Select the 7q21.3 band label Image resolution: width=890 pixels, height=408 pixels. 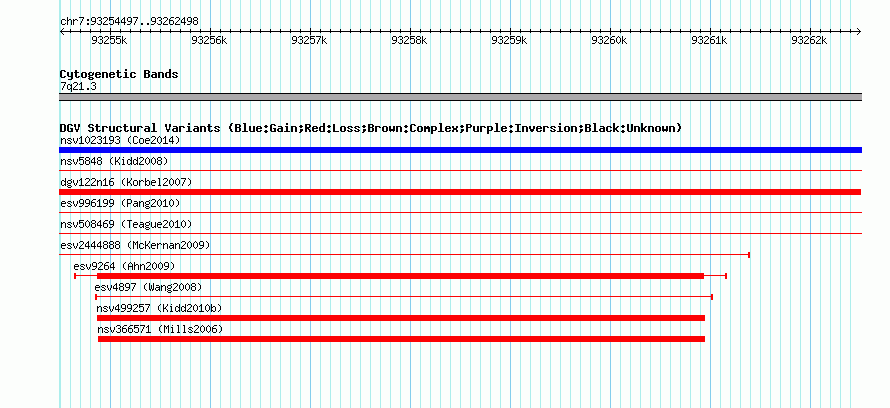(78, 86)
